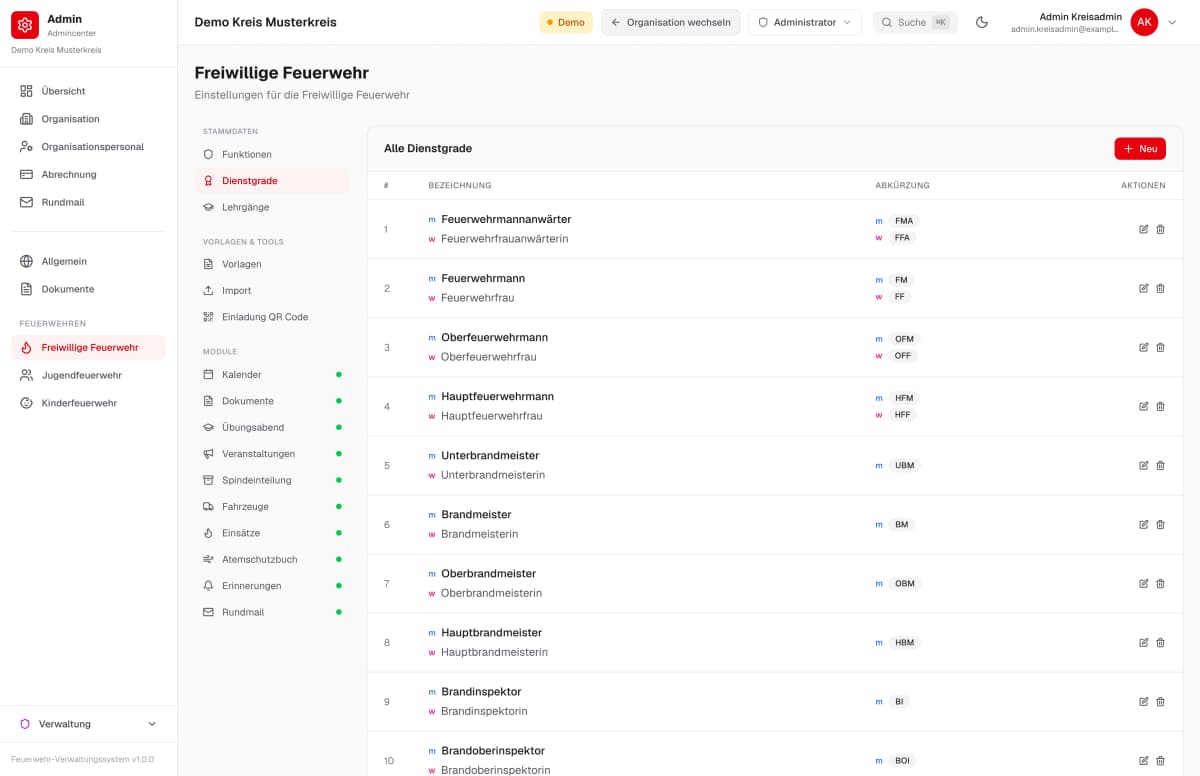Edit the Oberfeuerwehrmann row
Screen dimensions: 1200x776
click(x=1144, y=347)
